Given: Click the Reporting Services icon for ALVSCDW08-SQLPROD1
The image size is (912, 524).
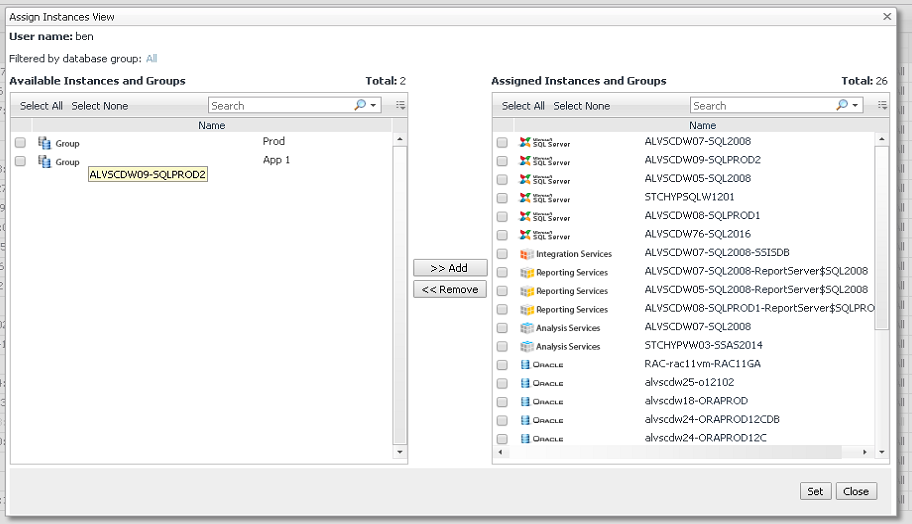Looking at the screenshot, I should [x=528, y=309].
